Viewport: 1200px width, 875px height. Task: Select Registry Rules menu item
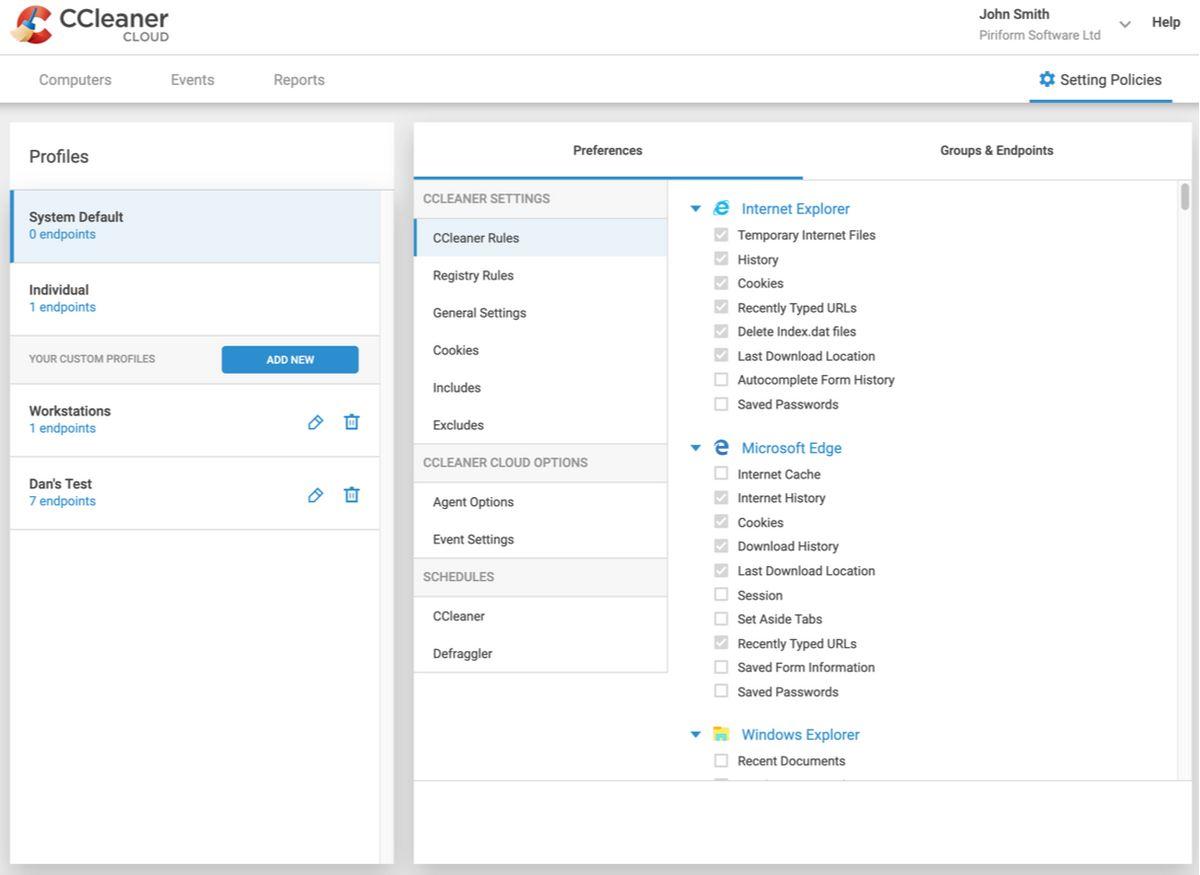tap(540, 275)
